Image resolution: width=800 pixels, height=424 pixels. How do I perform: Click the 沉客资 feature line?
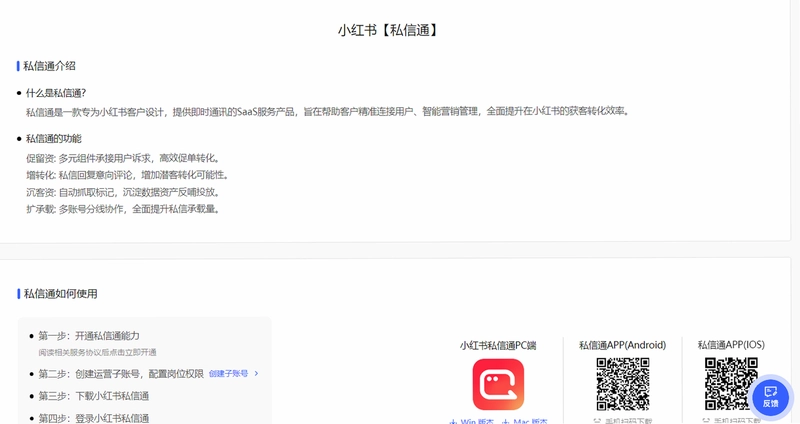(123, 192)
